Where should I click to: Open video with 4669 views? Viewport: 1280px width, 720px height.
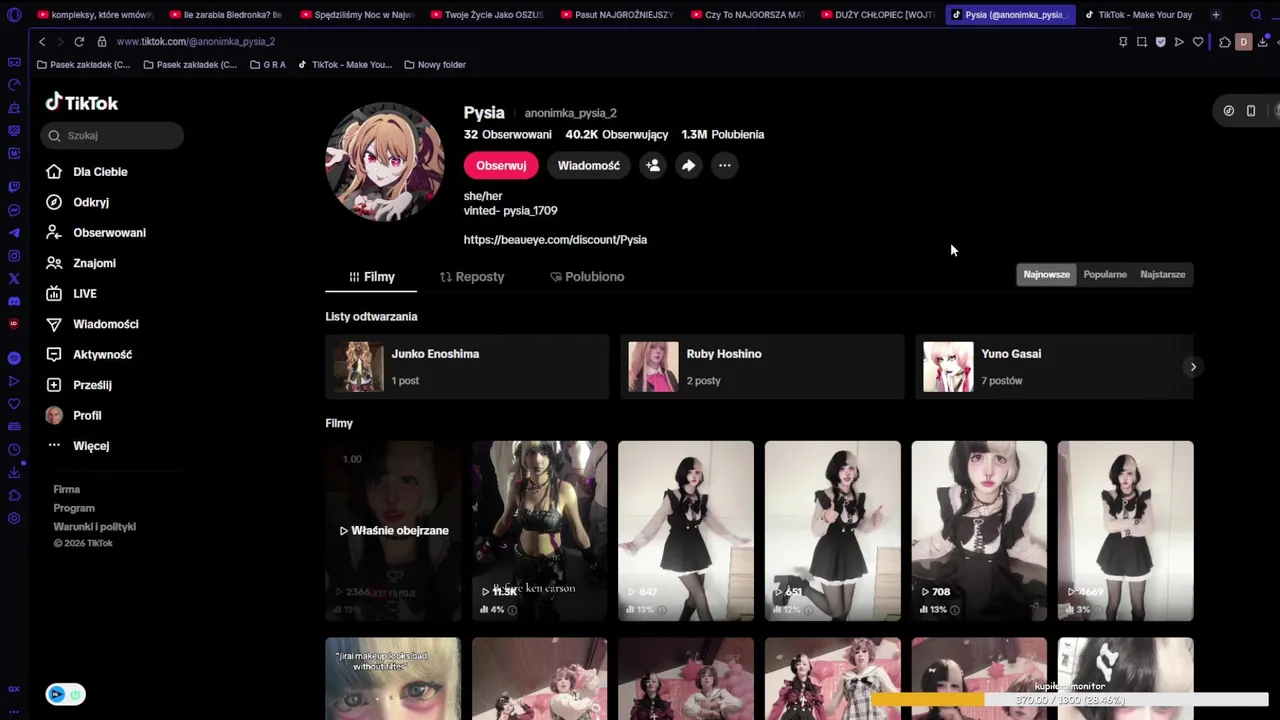[x=1126, y=531]
